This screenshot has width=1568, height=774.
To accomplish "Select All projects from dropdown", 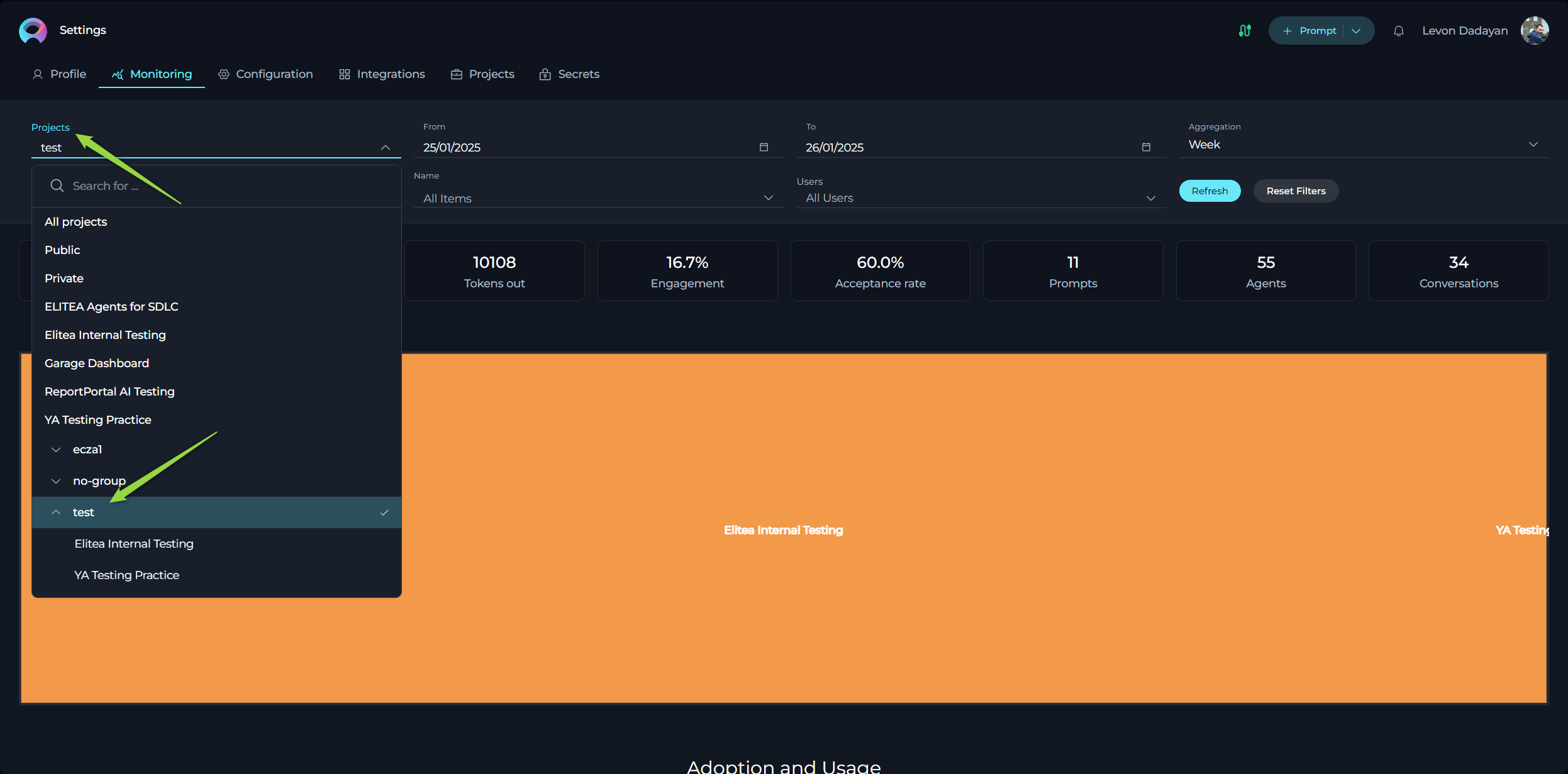I will coord(77,221).
